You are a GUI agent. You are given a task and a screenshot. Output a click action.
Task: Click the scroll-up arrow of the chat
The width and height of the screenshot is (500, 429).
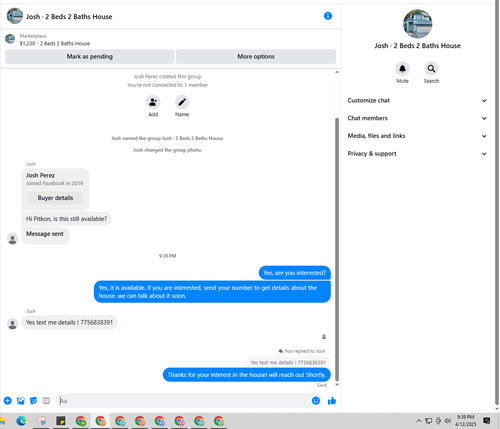337,72
